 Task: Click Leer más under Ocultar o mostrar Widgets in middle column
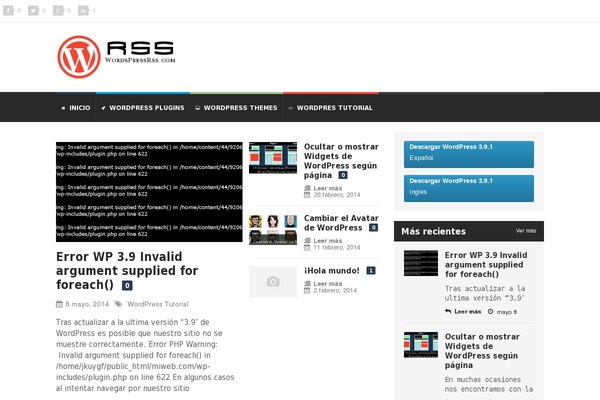(328, 188)
